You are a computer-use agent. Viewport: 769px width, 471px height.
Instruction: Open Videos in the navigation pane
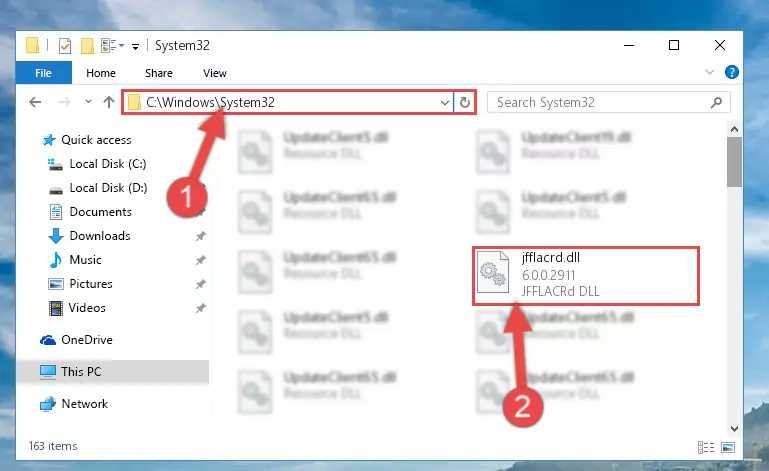click(x=77, y=308)
